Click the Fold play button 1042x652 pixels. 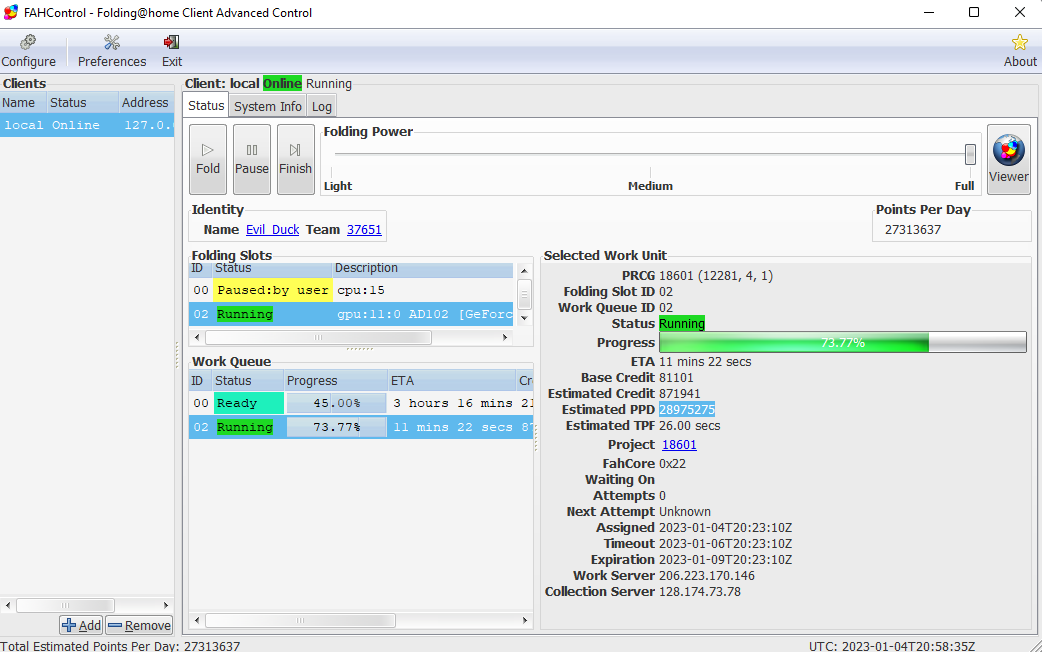(x=207, y=159)
